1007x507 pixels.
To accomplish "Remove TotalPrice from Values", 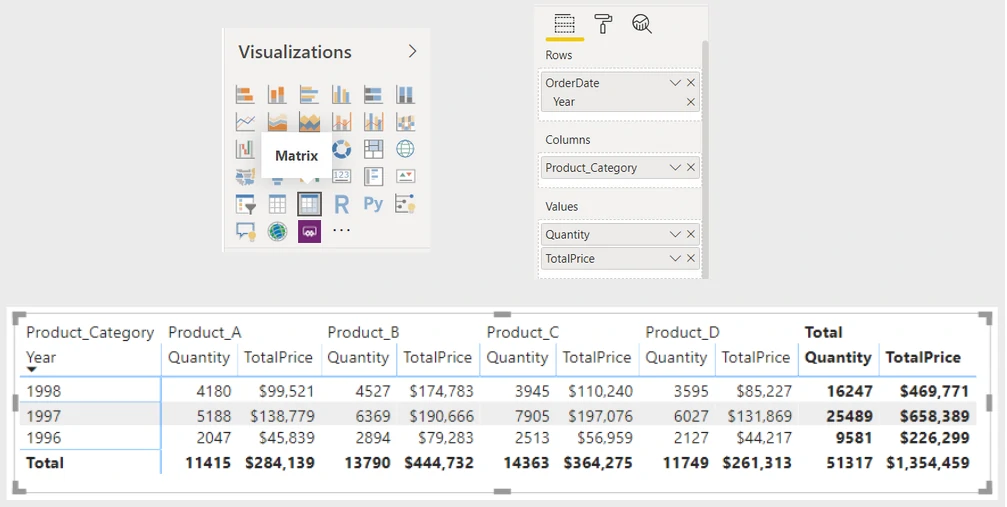I will pos(691,258).
